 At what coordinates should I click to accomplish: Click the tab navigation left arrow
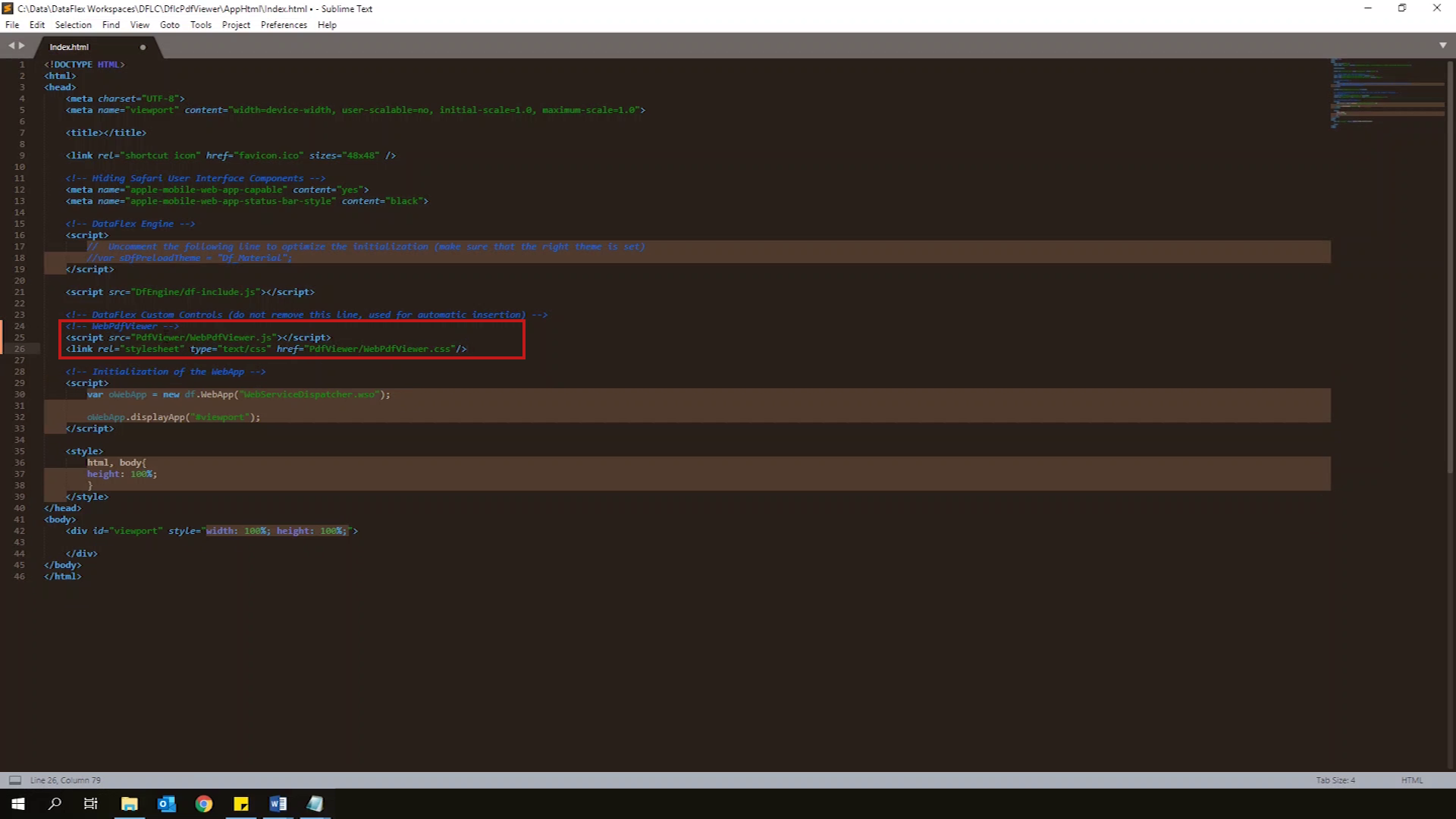[x=11, y=45]
